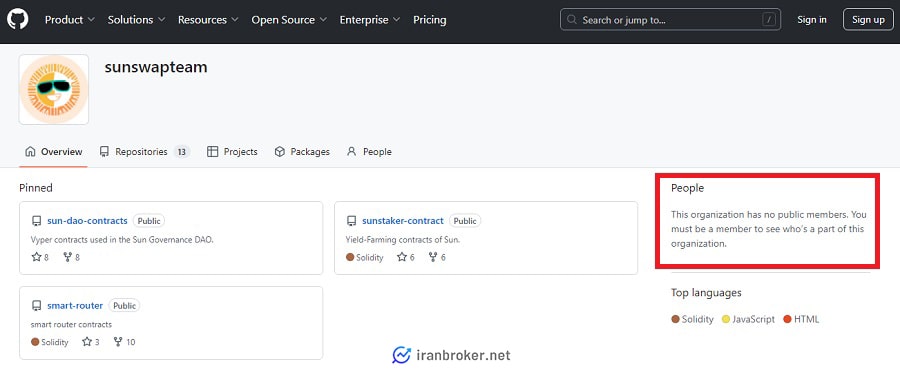900x370 pixels.
Task: Click the repo icon beside sunstaker-contract
Action: tap(351, 221)
